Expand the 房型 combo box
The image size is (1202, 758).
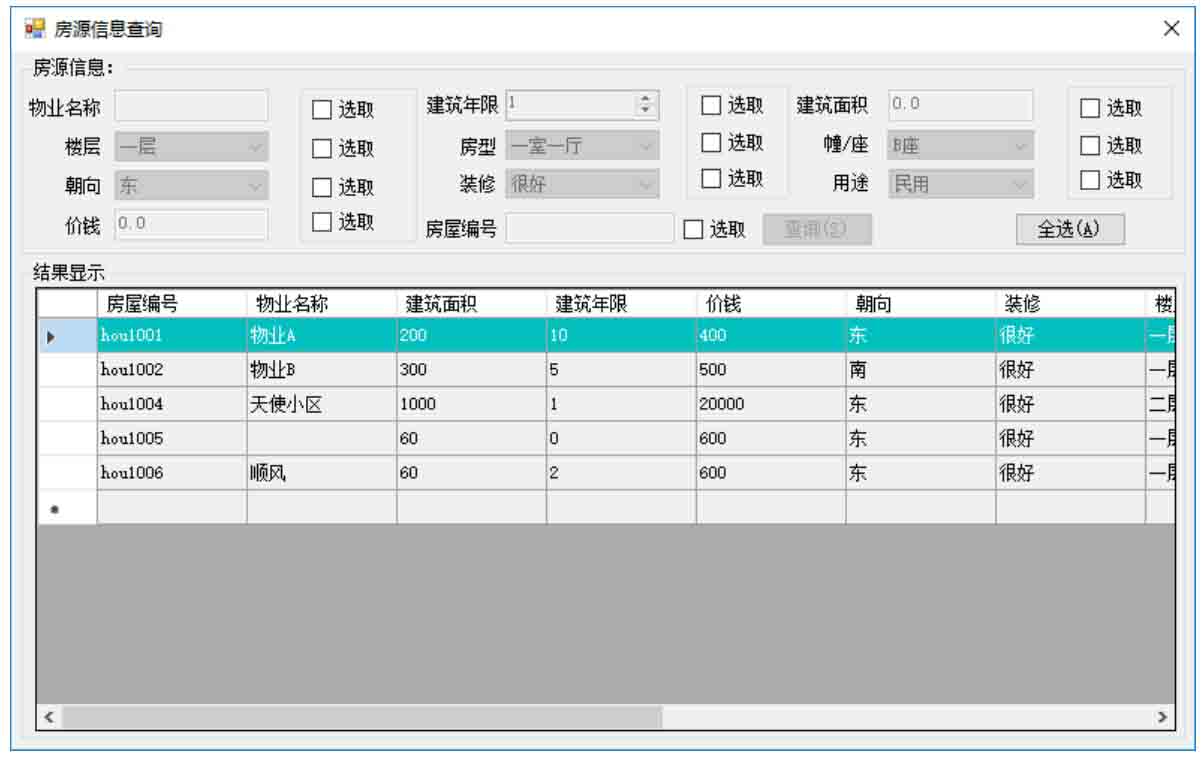(582, 146)
